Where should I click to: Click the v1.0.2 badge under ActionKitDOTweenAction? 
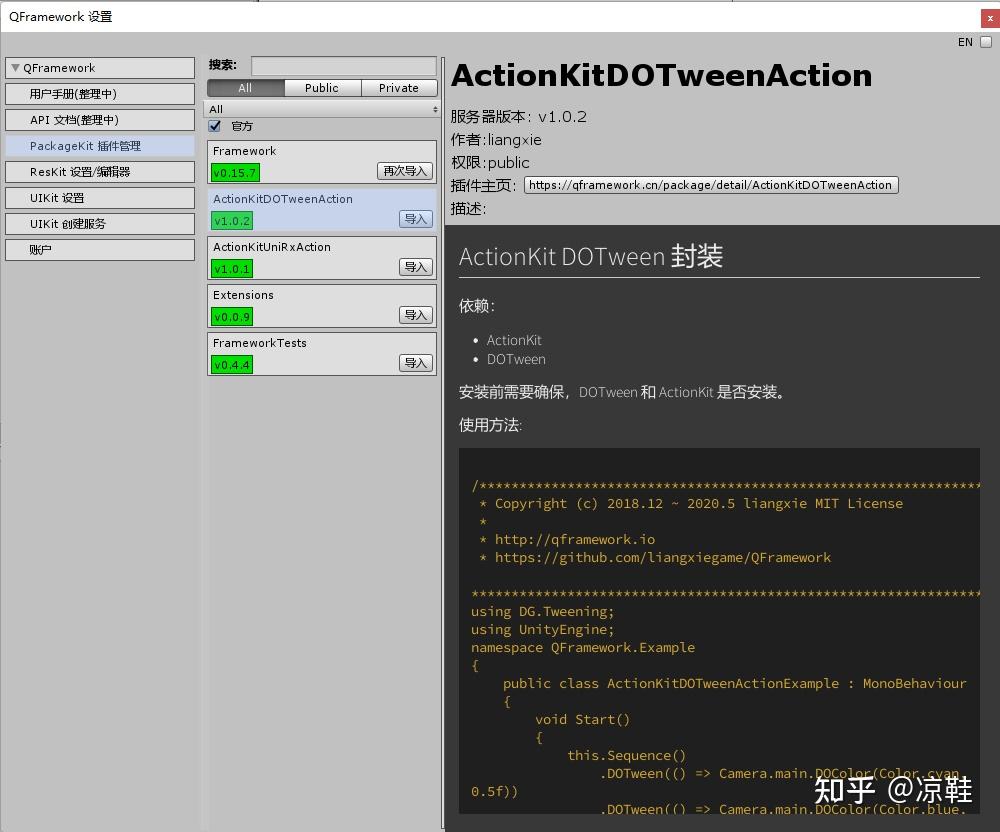232,220
